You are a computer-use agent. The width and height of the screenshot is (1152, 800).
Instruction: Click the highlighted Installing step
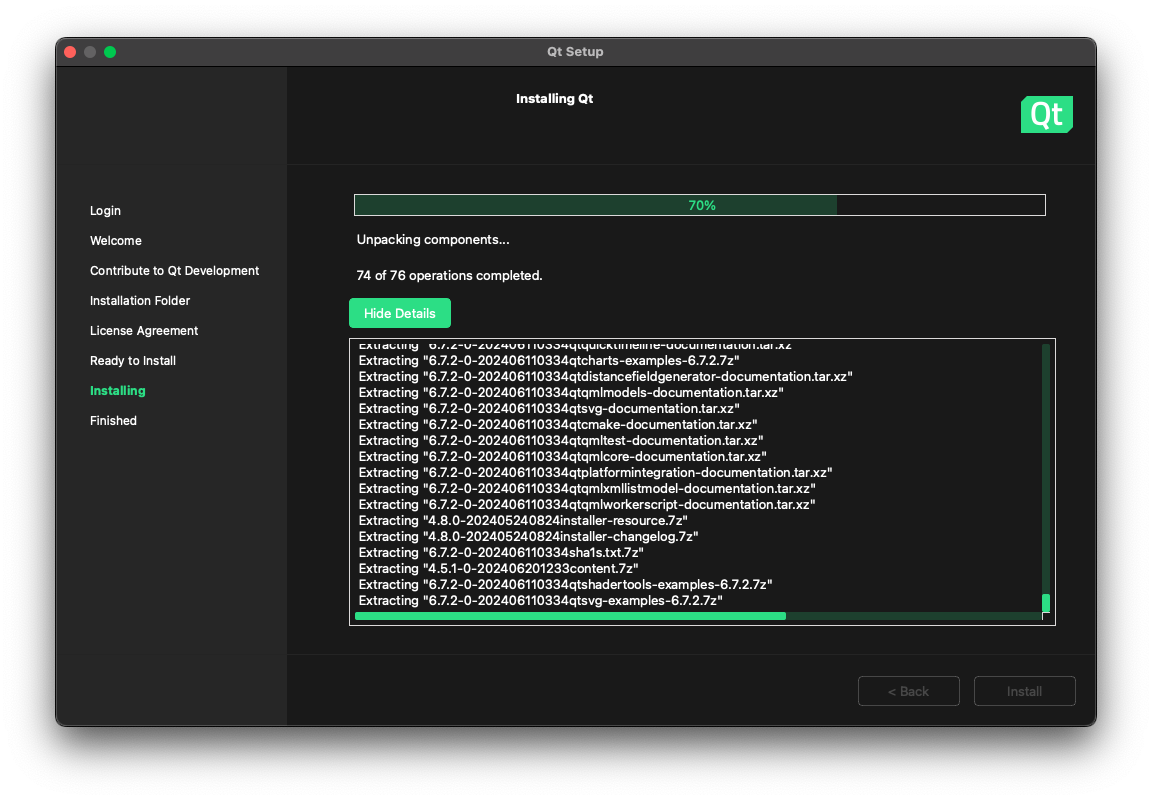pos(118,391)
